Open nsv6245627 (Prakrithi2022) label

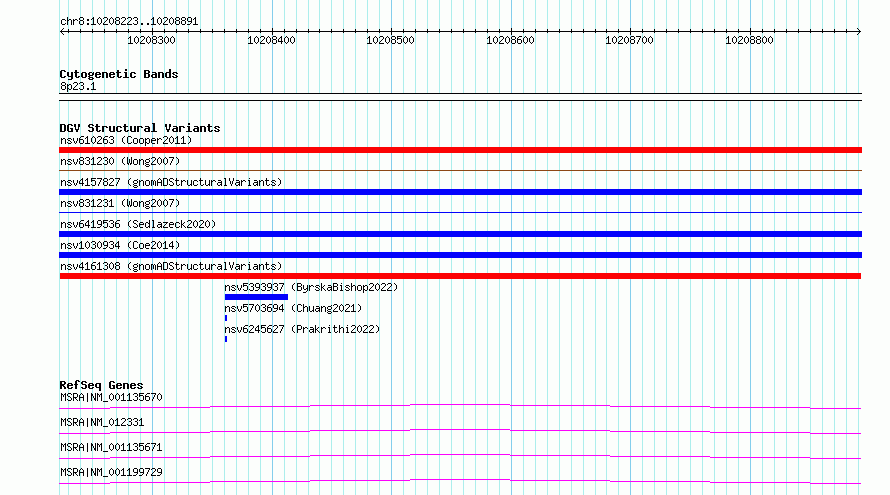(302, 329)
